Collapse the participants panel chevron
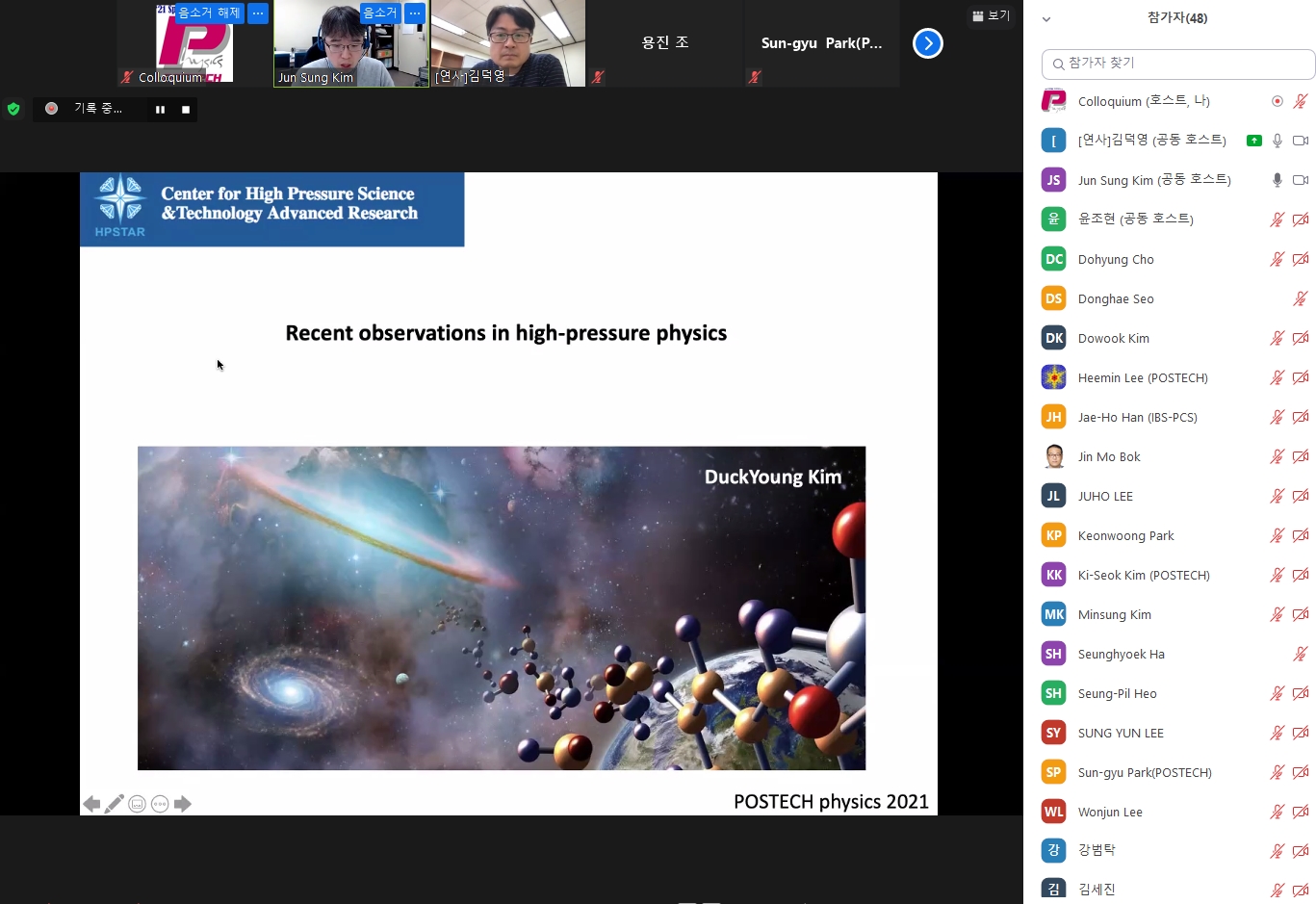The image size is (1316, 904). point(1046,18)
